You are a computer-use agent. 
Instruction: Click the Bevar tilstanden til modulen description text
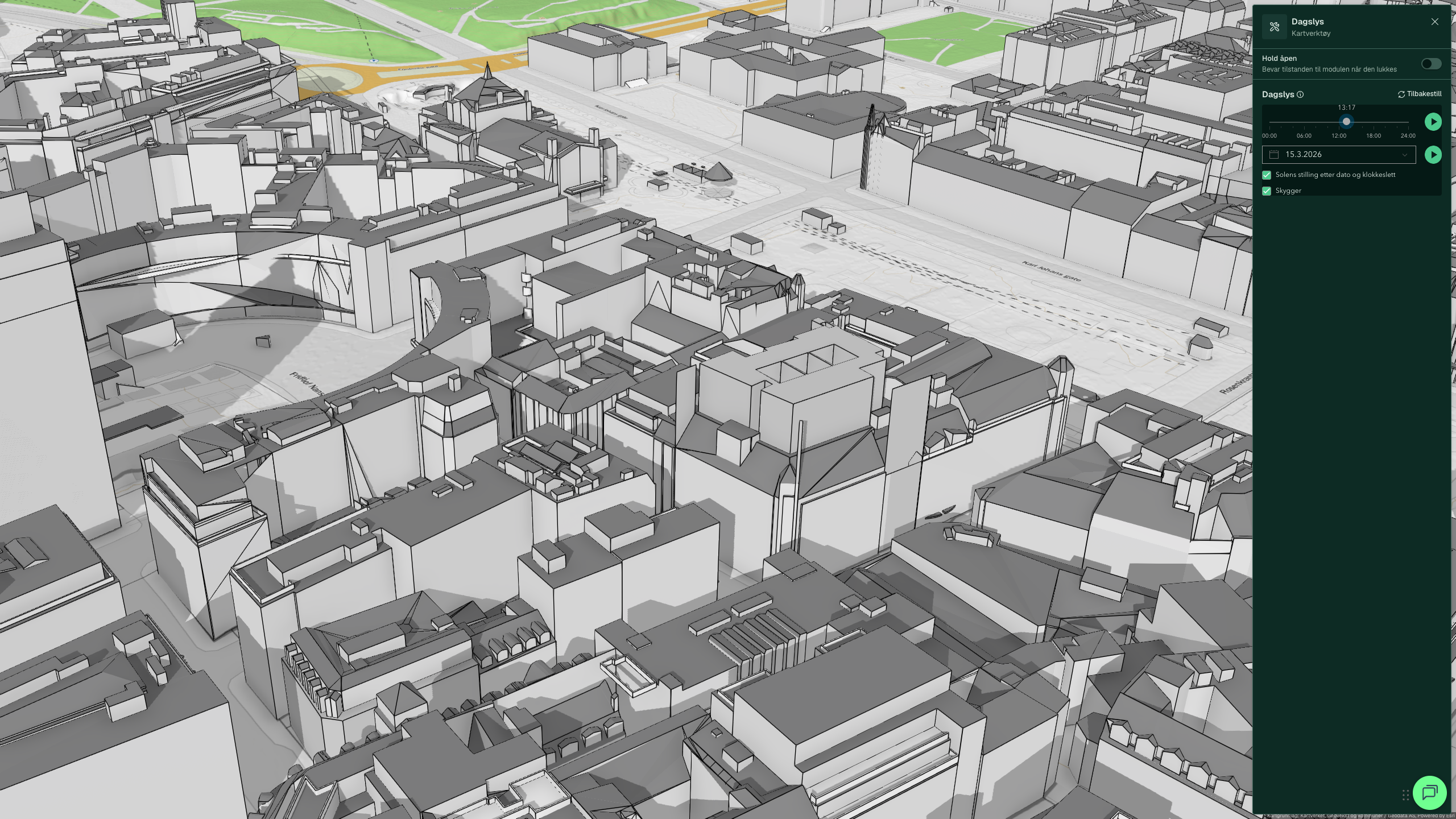tap(1329, 69)
